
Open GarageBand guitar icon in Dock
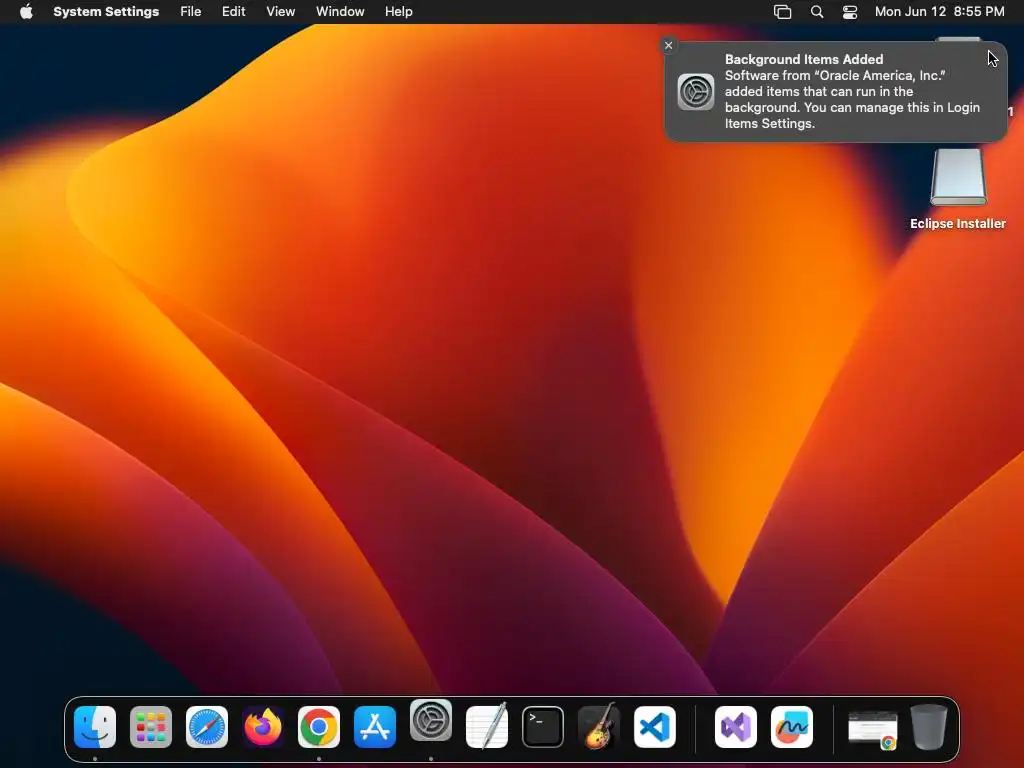[599, 726]
